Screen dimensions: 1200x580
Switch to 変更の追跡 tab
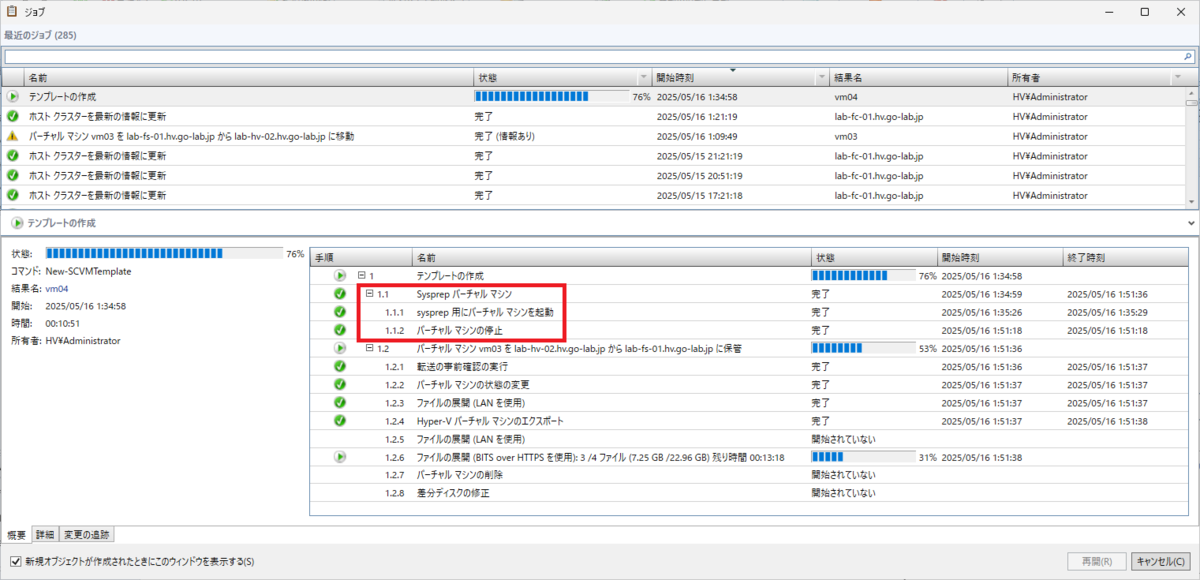click(87, 534)
